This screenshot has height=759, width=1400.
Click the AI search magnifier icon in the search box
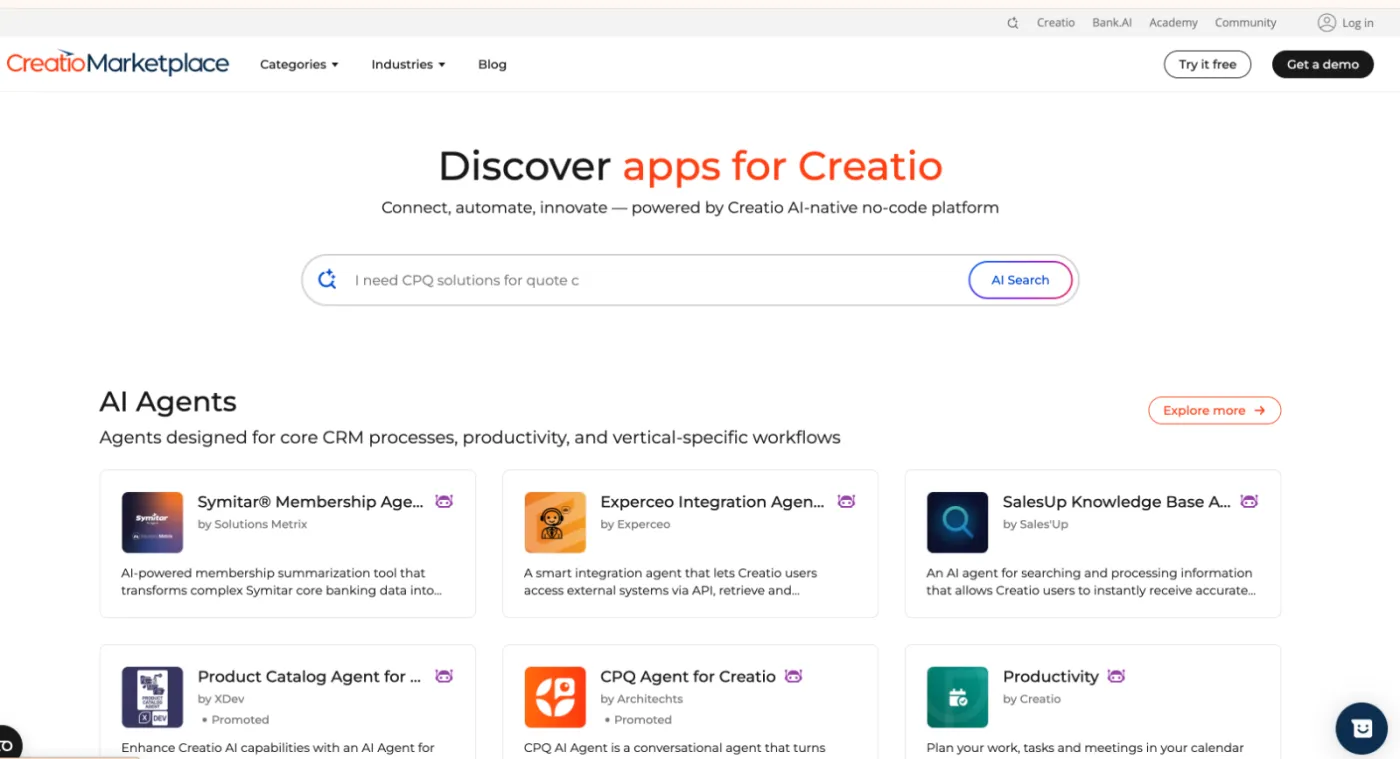click(327, 280)
